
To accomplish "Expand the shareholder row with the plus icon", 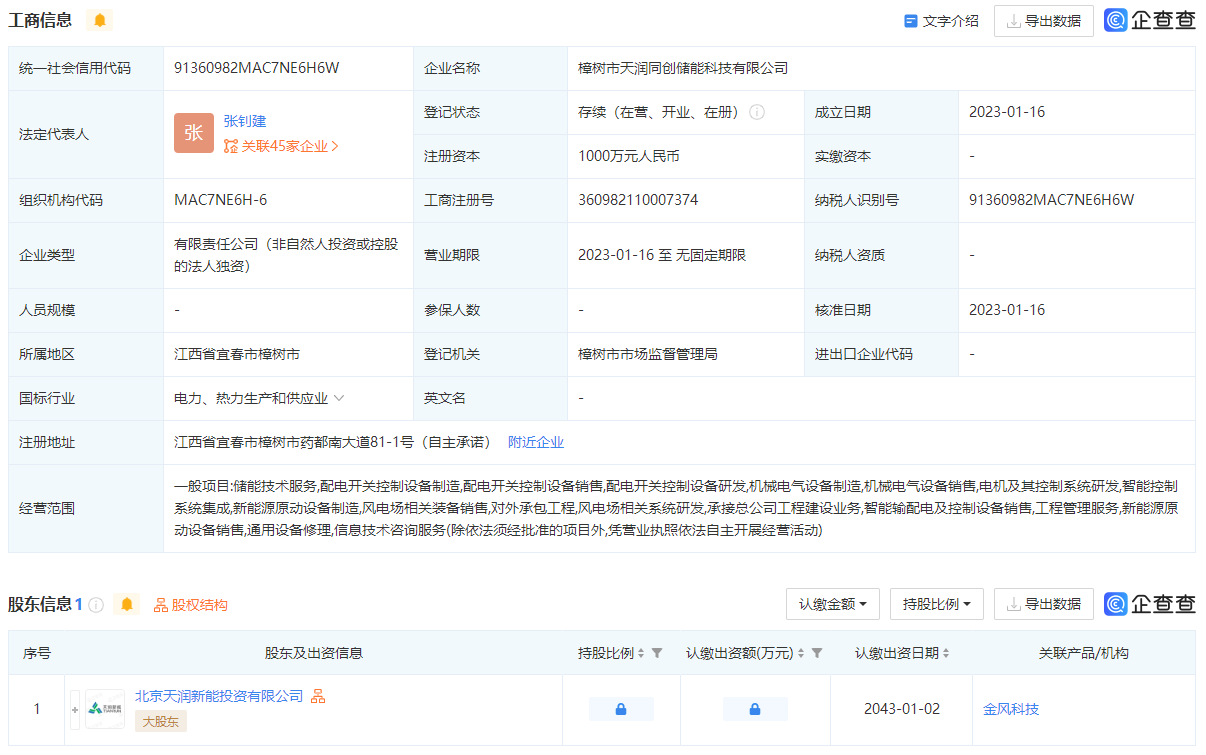I will [x=74, y=709].
